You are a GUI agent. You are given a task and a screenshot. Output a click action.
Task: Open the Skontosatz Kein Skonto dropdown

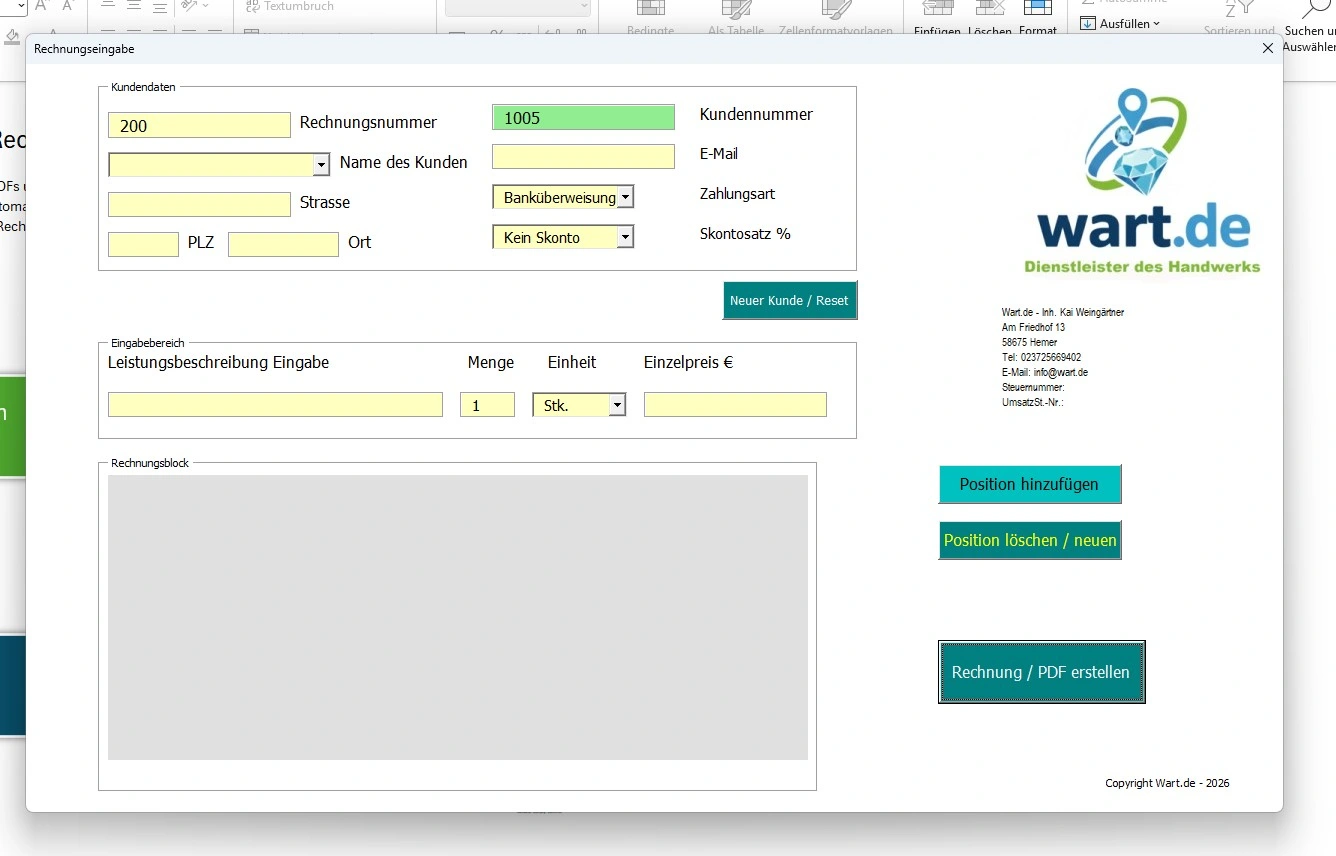(625, 237)
